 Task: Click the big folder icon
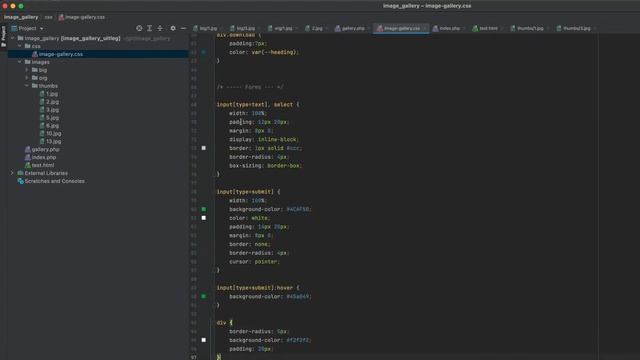pos(35,70)
